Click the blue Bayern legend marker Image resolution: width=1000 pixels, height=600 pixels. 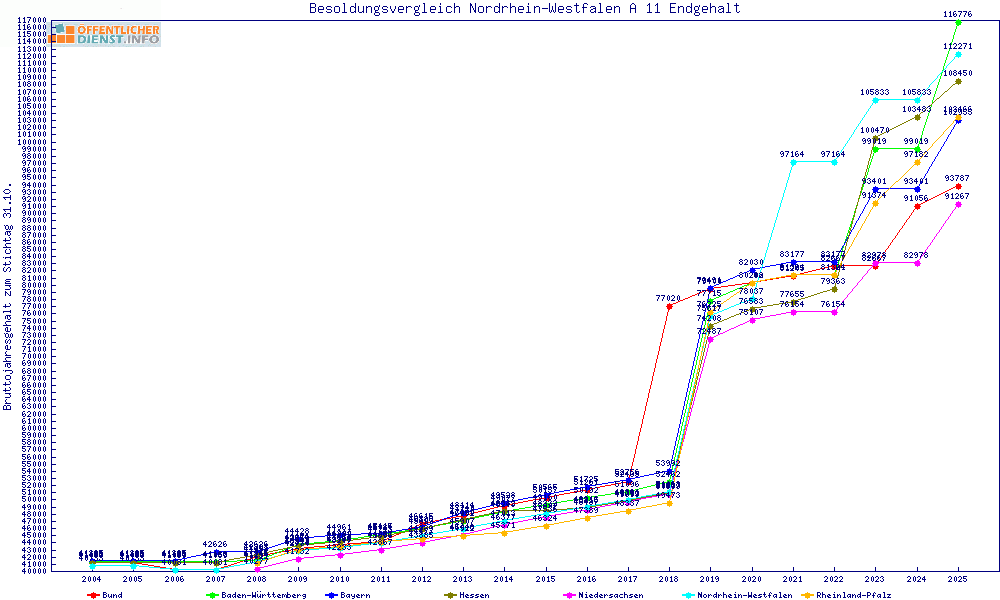[x=329, y=595]
